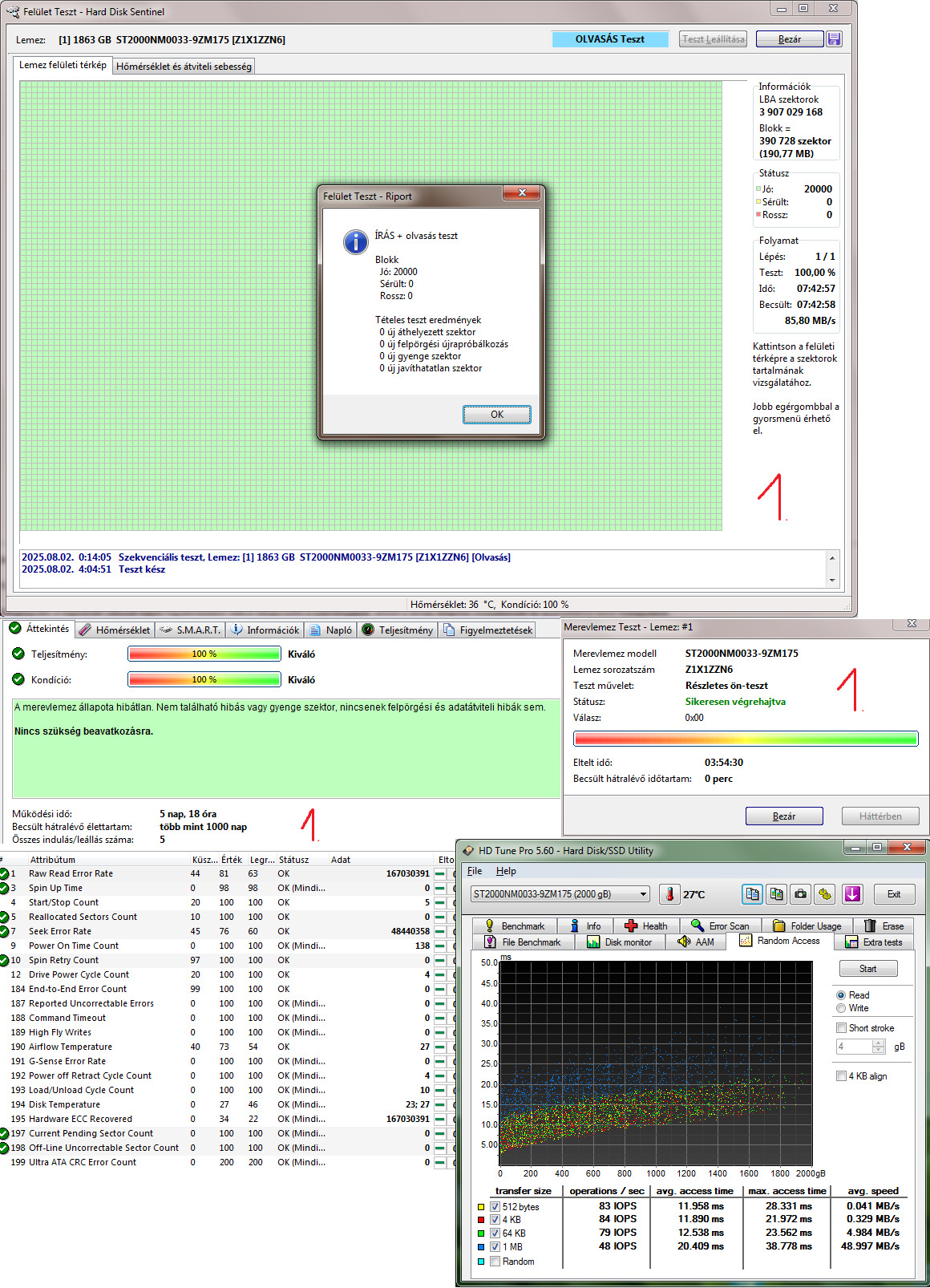Image resolution: width=930 pixels, height=1288 pixels.
Task: Click the Extra tests tab icon
Action: point(852,942)
